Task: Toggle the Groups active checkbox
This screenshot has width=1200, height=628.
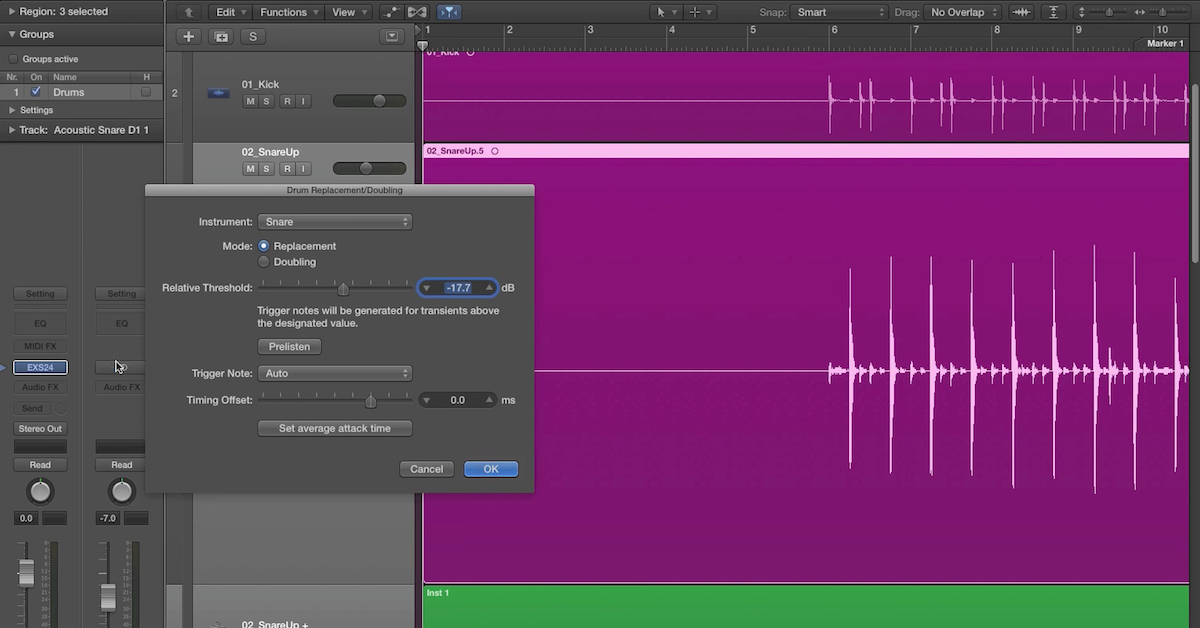Action: (x=13, y=59)
